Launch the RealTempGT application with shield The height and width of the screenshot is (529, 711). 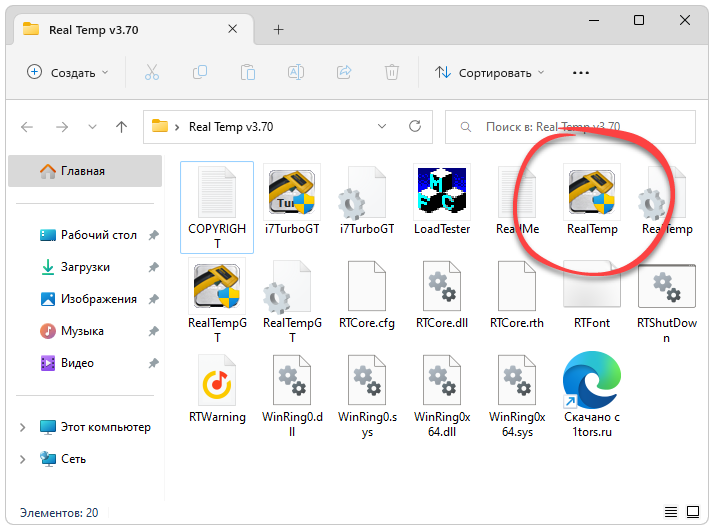tap(217, 301)
